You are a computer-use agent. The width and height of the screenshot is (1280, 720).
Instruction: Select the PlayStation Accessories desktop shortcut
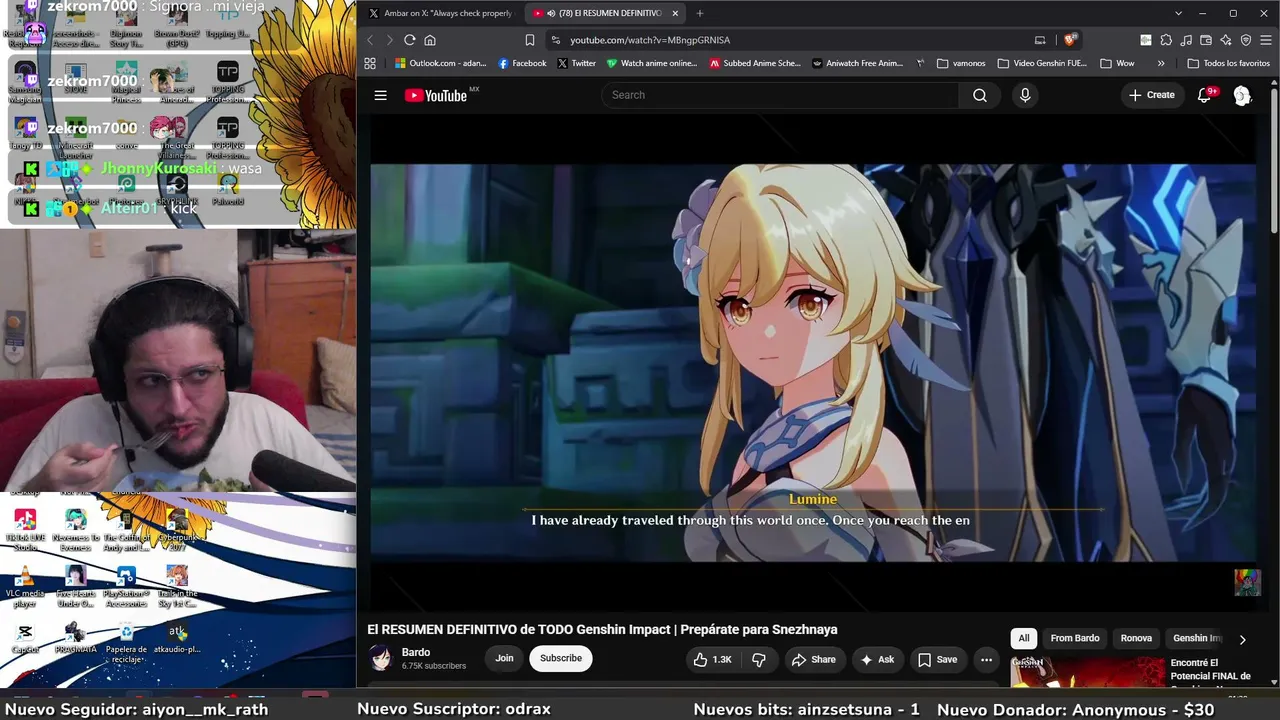(x=126, y=586)
